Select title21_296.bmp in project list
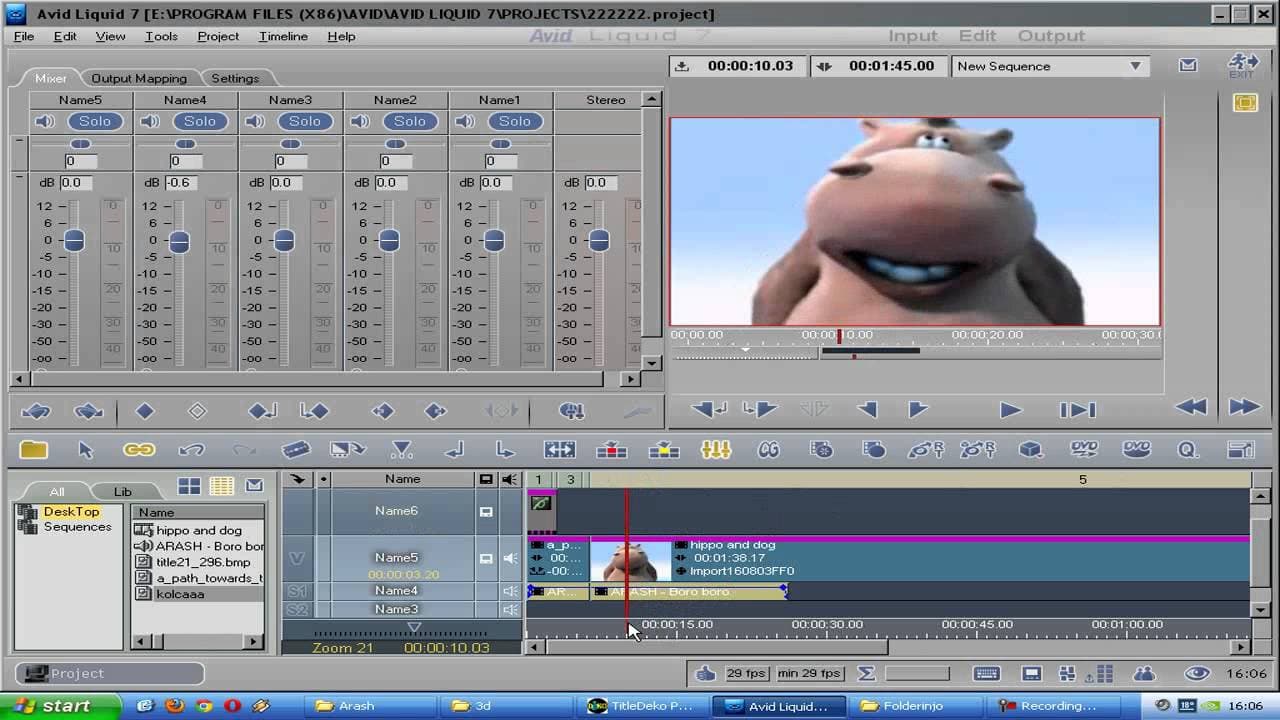This screenshot has height=720, width=1280. [203, 562]
